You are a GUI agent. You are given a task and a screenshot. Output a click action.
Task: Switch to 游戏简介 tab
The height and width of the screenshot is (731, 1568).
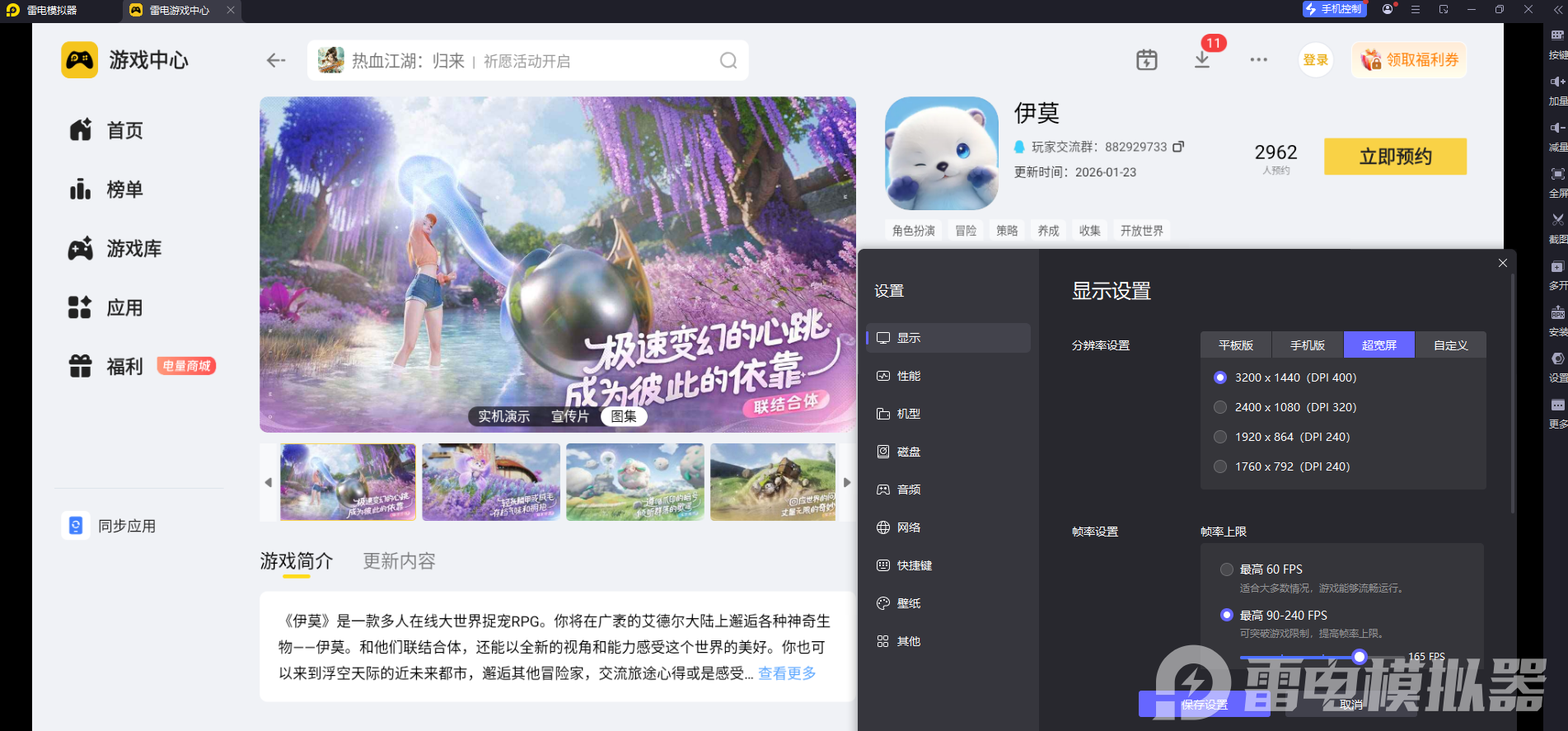pos(297,561)
